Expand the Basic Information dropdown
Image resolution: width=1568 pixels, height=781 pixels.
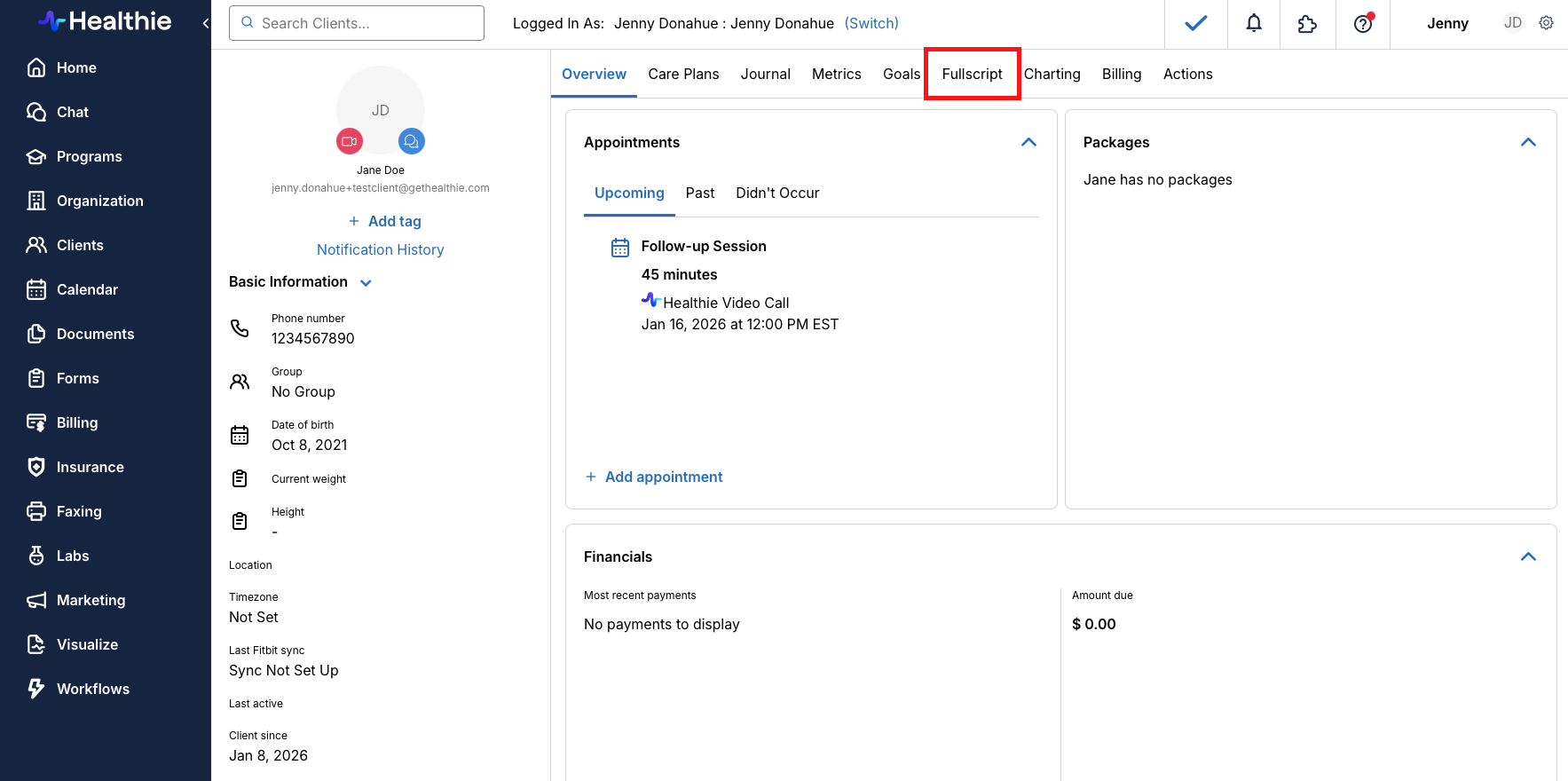coord(366,282)
